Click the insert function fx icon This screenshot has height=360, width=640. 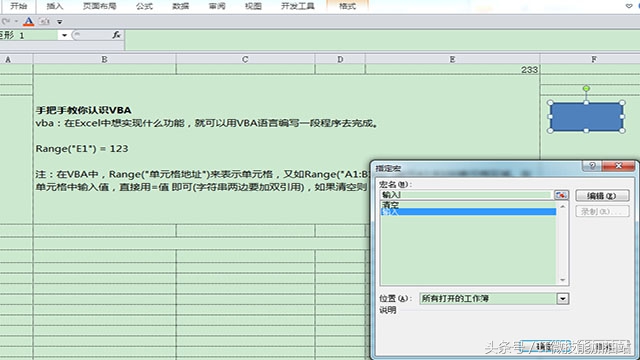pyautogui.click(x=116, y=35)
